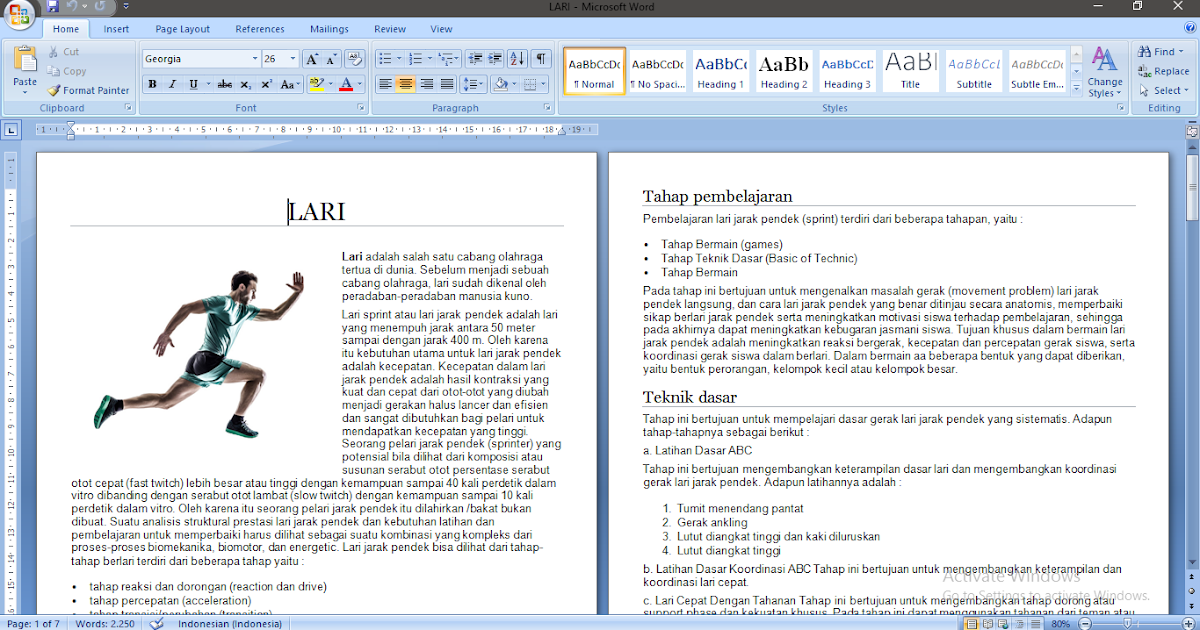Image resolution: width=1200 pixels, height=630 pixels.
Task: Open the Select dropdown in Editing
Action: 1164,90
